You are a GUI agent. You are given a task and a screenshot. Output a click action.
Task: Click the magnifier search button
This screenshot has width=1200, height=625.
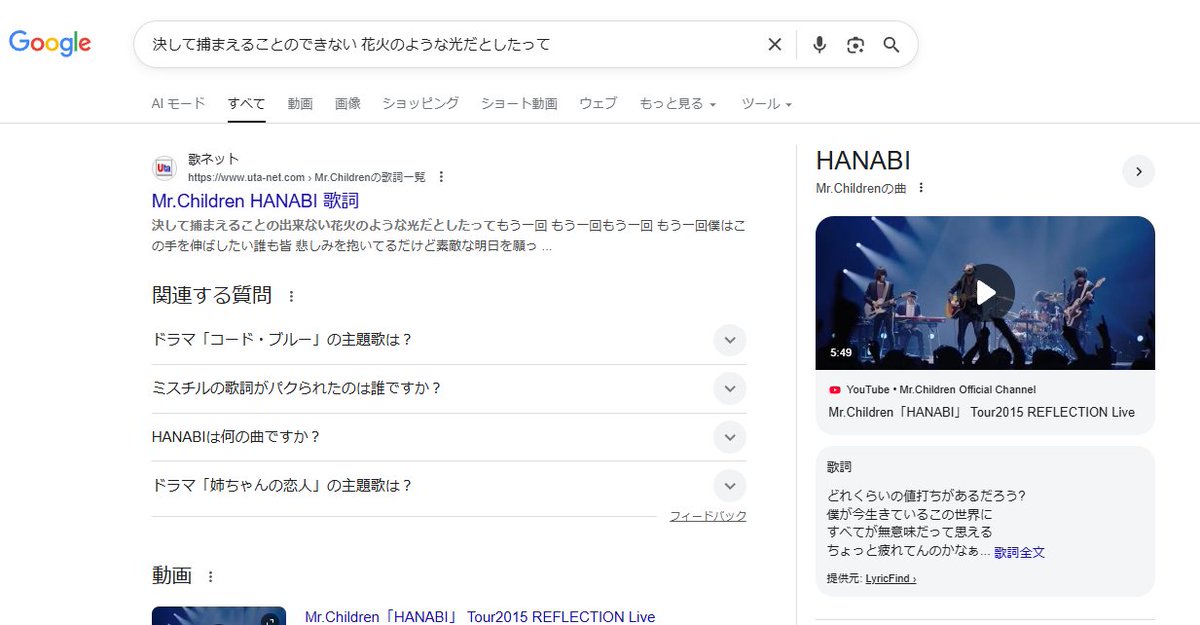tap(891, 44)
